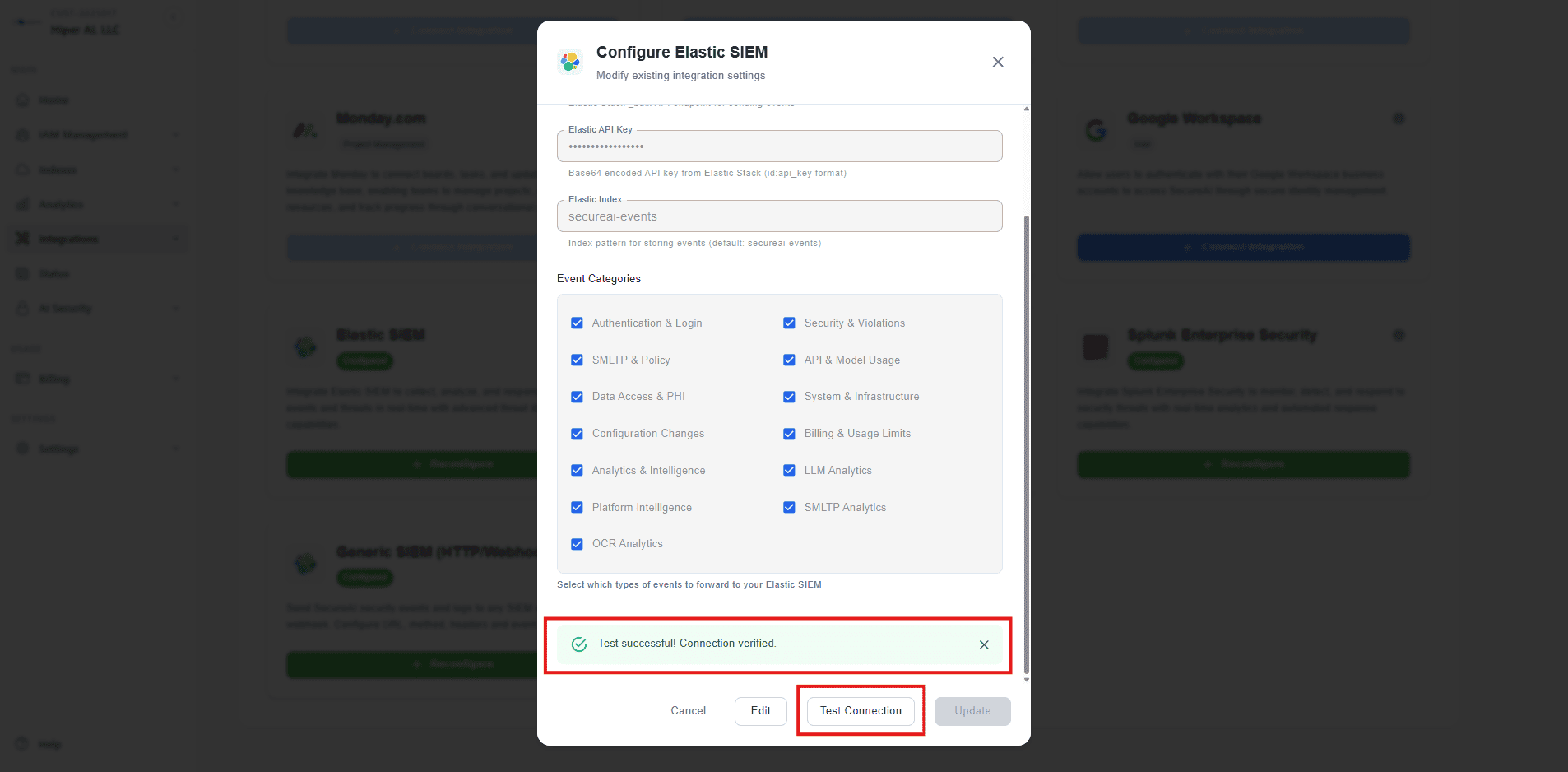Viewport: 1568px width, 772px height.
Task: Select the Integrations icon in sidebar
Action: 23,239
